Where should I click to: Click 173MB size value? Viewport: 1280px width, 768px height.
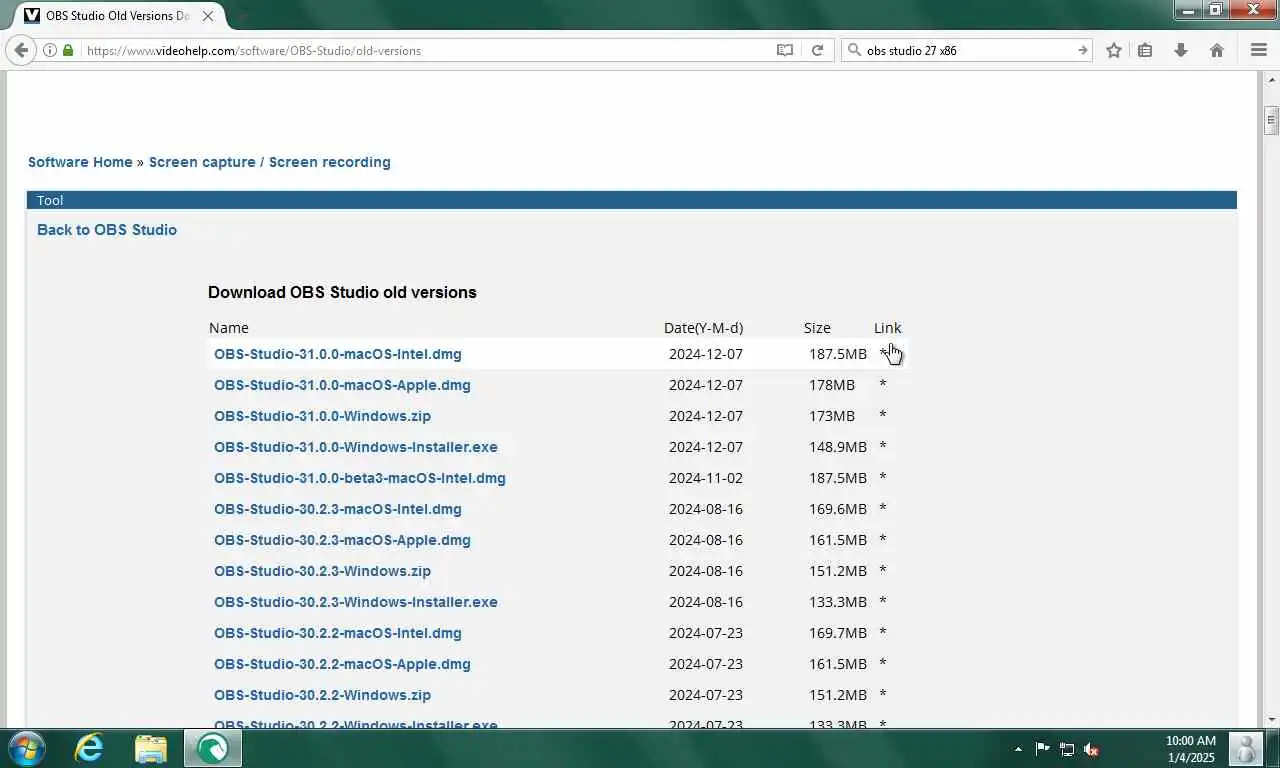click(x=832, y=416)
